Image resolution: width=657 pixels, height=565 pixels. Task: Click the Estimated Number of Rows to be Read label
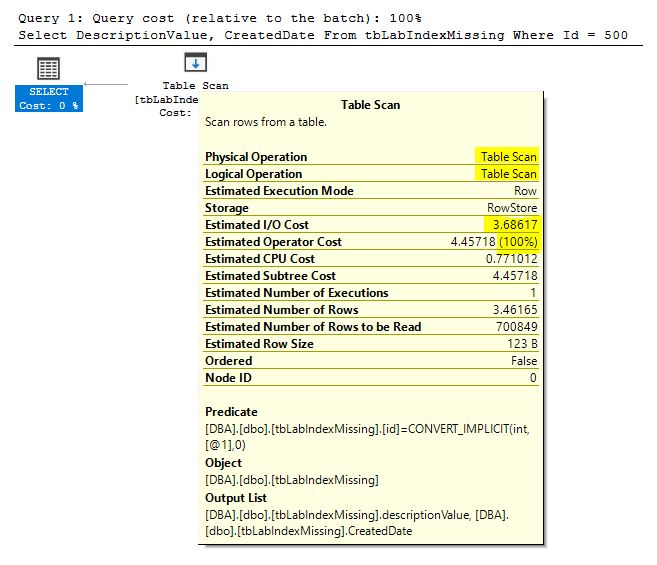click(313, 327)
